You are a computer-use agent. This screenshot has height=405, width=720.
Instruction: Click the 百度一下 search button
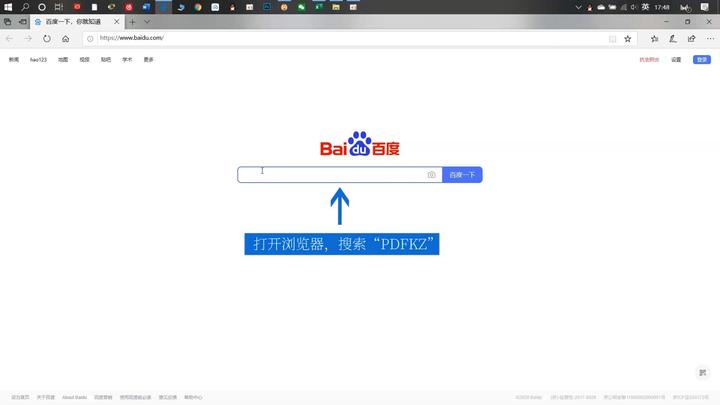(x=462, y=175)
